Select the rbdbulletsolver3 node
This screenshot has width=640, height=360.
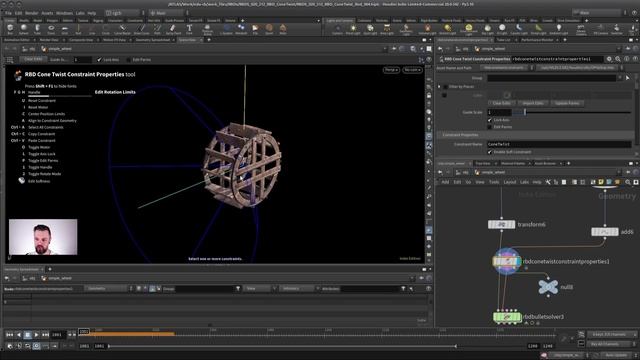pos(507,317)
